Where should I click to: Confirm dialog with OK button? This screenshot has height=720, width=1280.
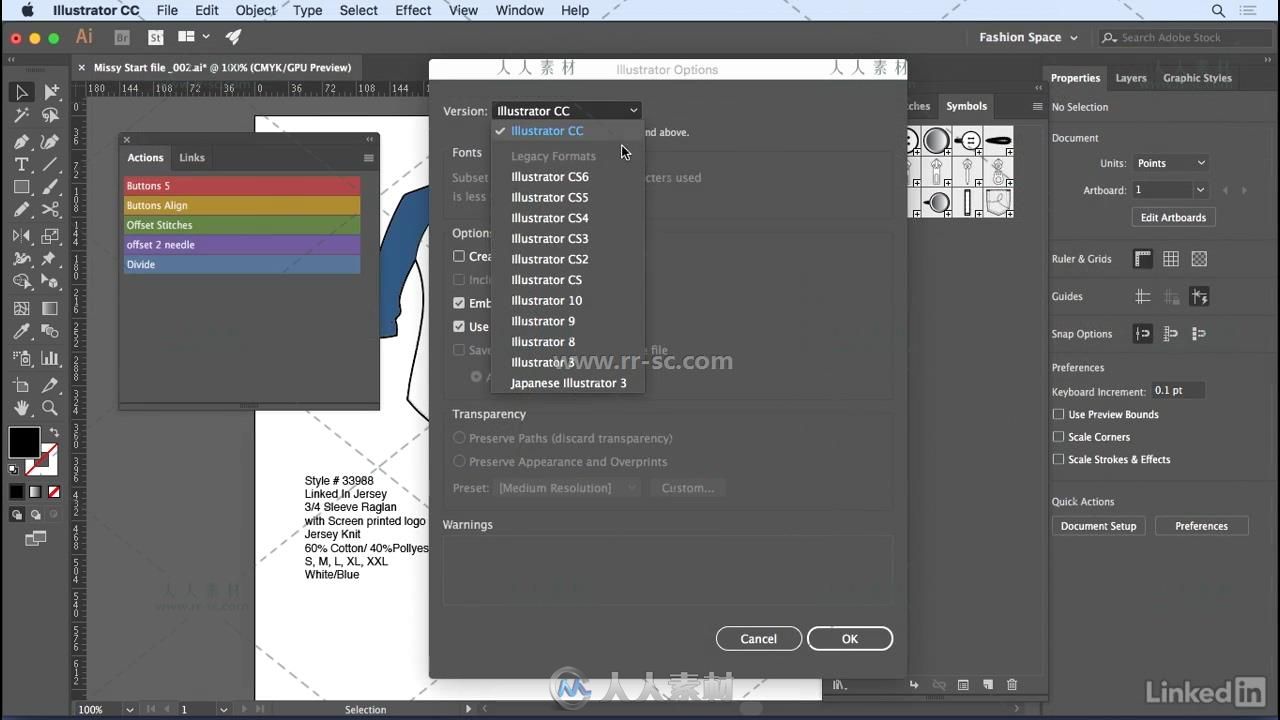[850, 639]
